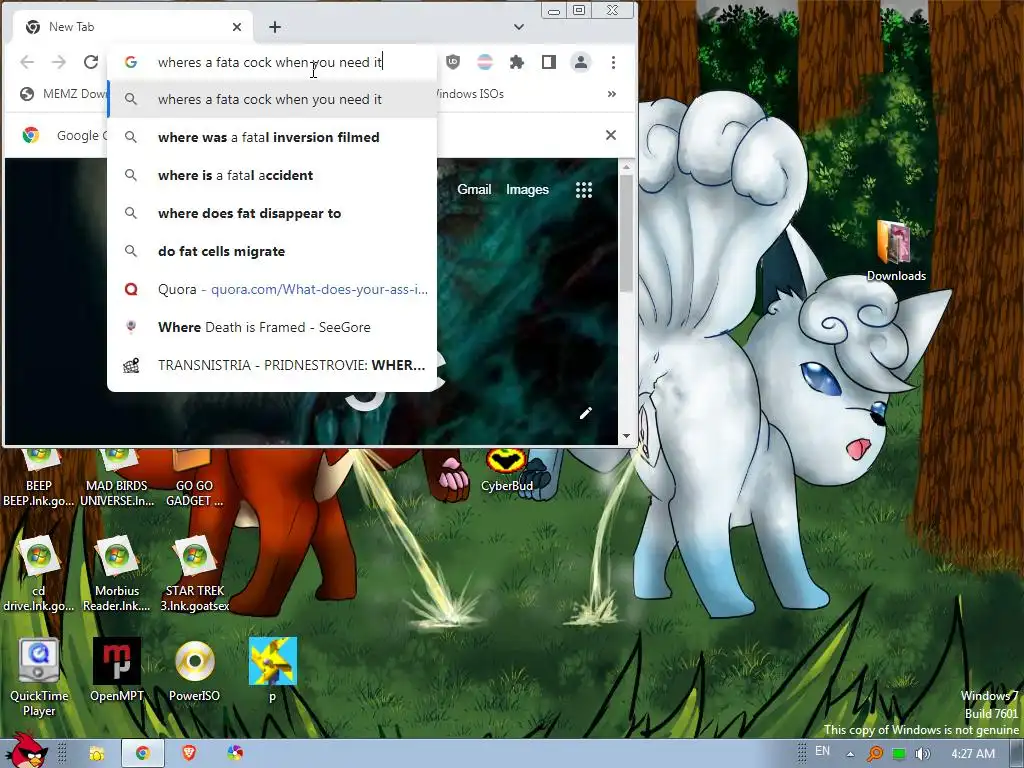Close the New Tab tab

pos(237,27)
